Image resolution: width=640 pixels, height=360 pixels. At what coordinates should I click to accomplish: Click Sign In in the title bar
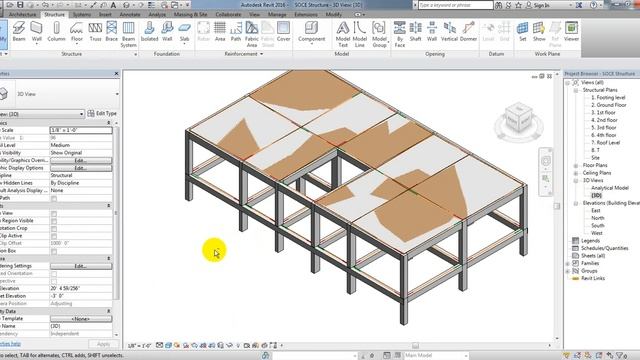click(x=538, y=5)
